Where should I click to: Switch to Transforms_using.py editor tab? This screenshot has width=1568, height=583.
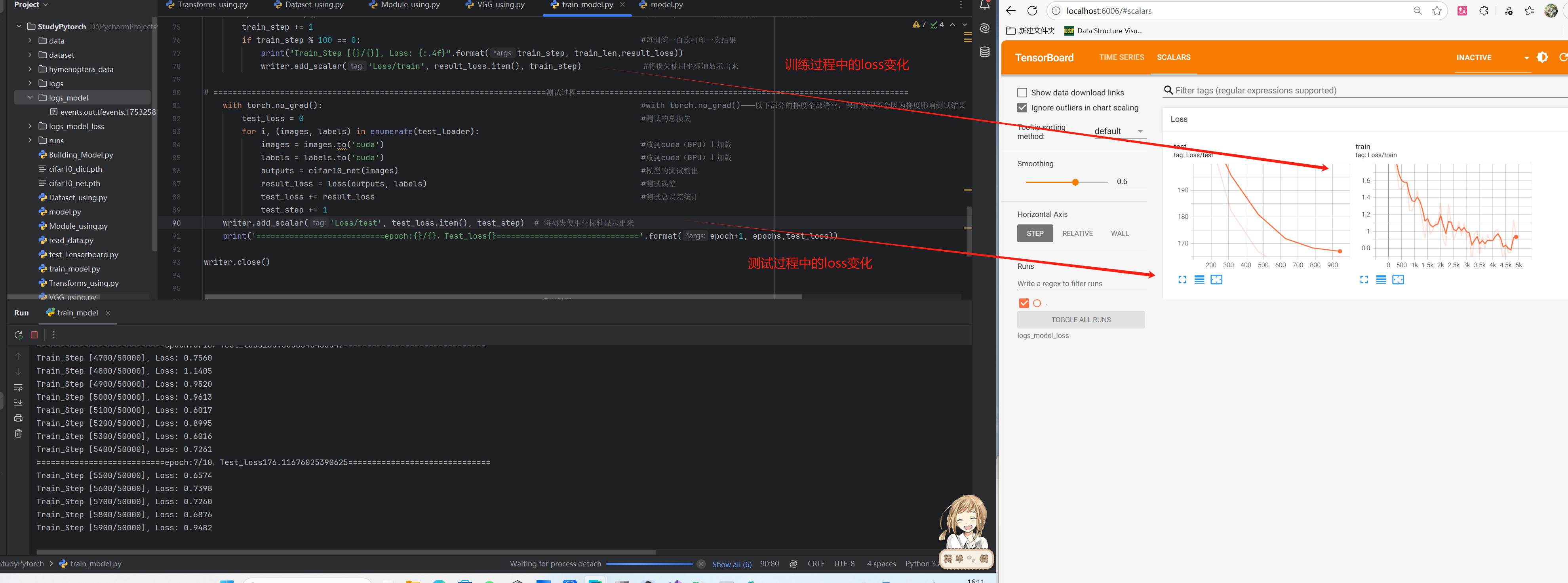coord(207,5)
